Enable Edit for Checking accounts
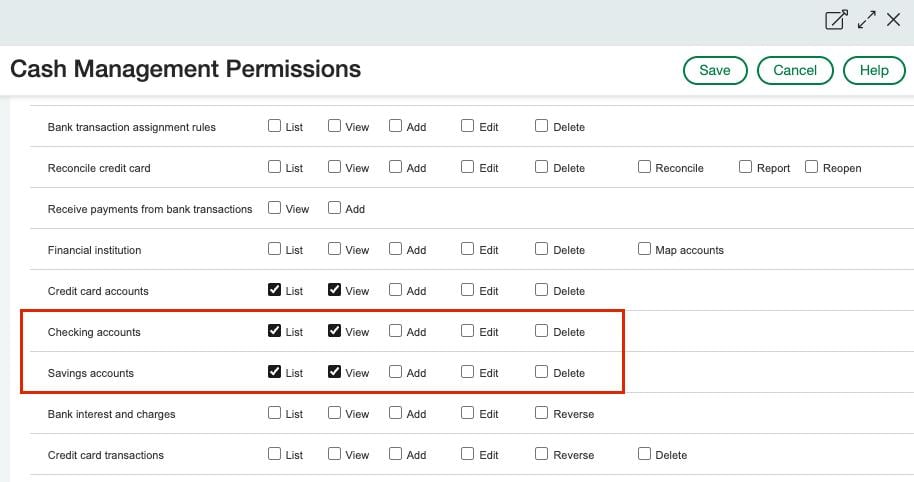This screenshot has width=914, height=482. (x=468, y=331)
